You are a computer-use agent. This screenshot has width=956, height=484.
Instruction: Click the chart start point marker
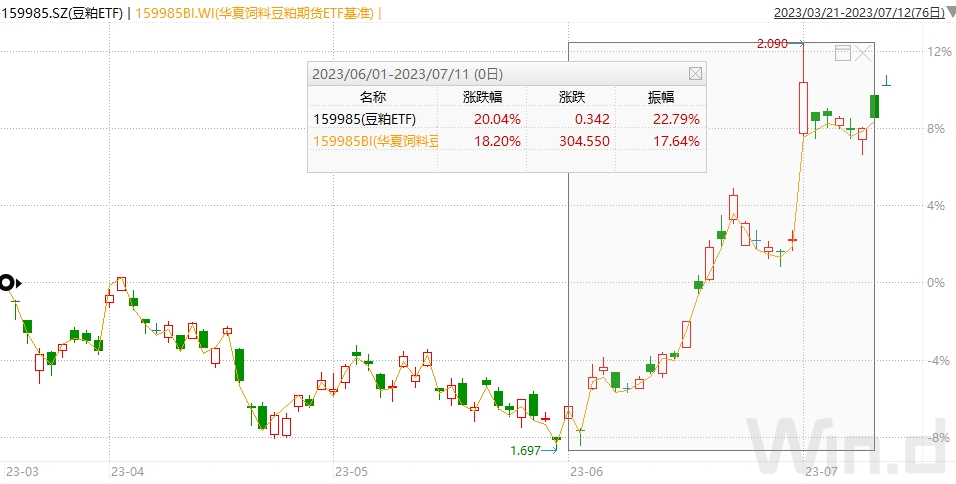pos(9,283)
